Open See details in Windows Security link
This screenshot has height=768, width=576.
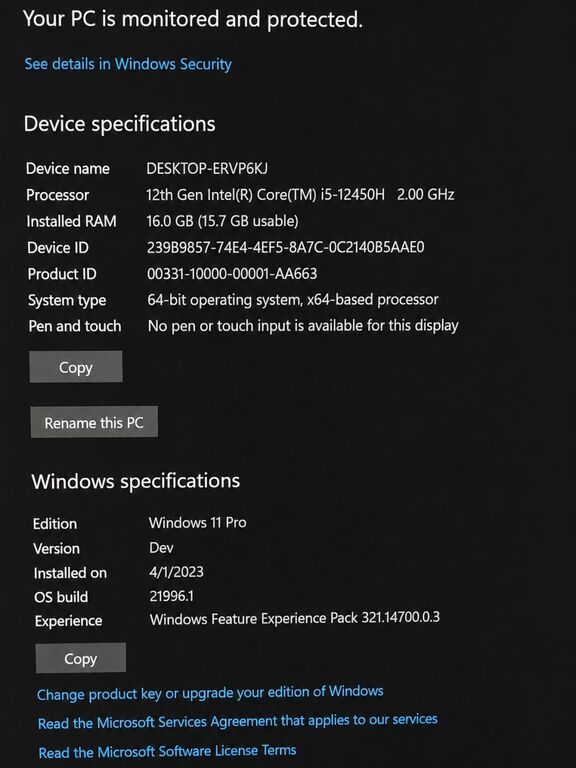(x=128, y=64)
